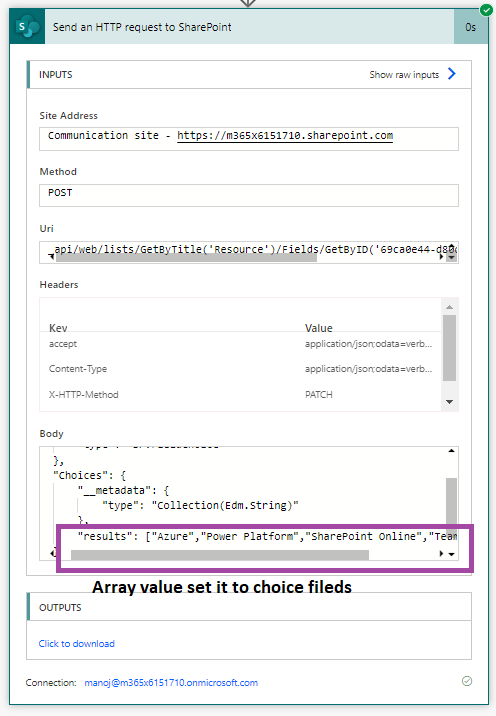The width and height of the screenshot is (496, 716).
Task: Click the Uri scroll right arrow
Action: click(x=441, y=257)
